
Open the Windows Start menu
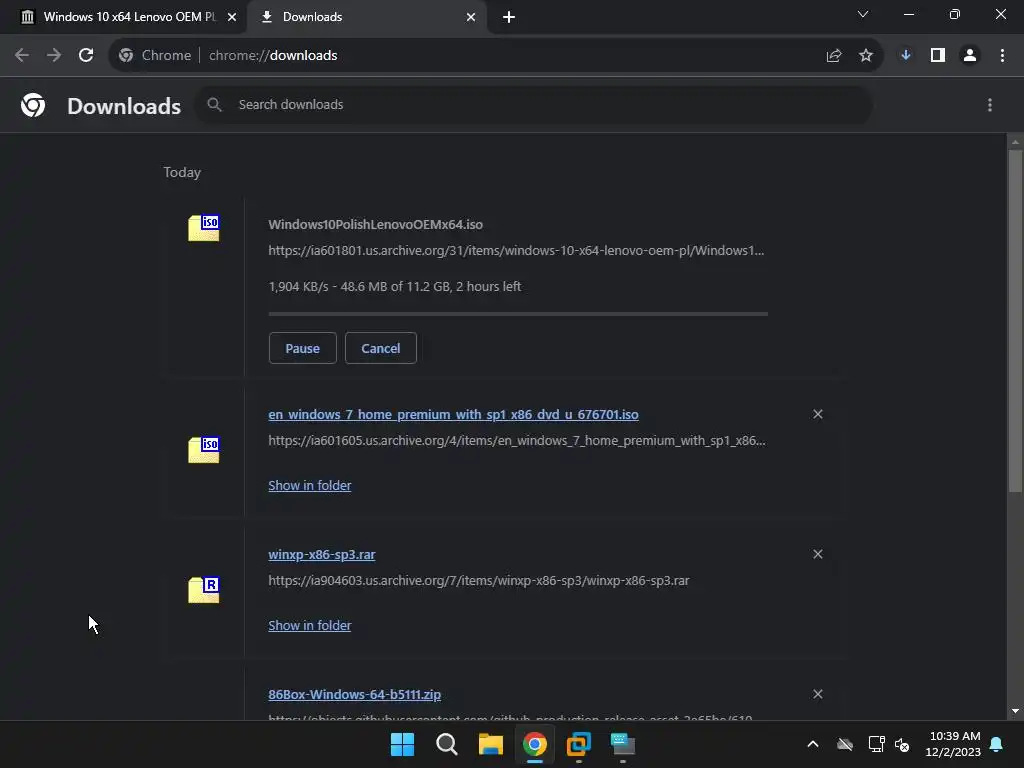tap(402, 744)
